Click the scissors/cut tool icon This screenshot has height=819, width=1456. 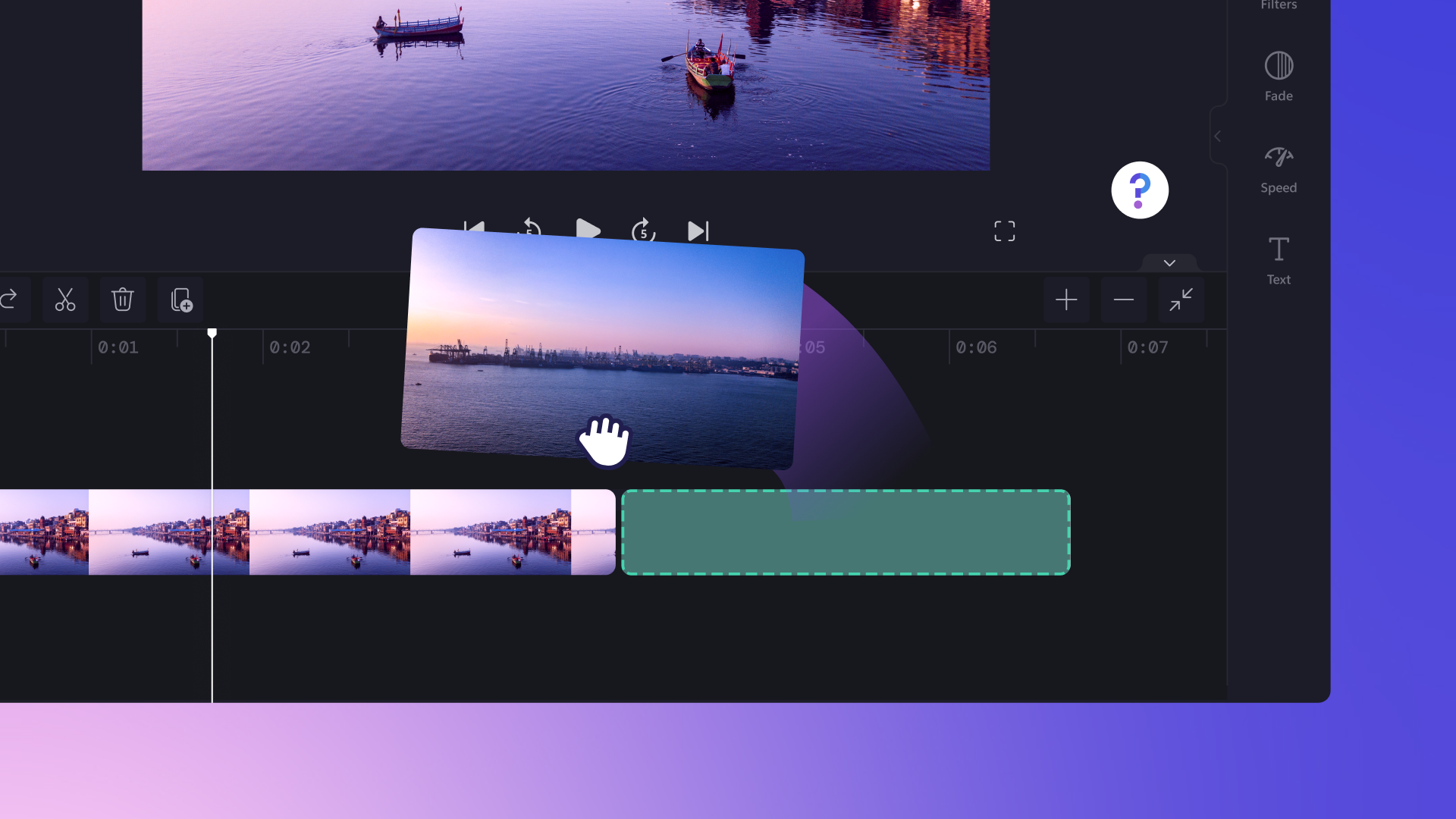(64, 299)
